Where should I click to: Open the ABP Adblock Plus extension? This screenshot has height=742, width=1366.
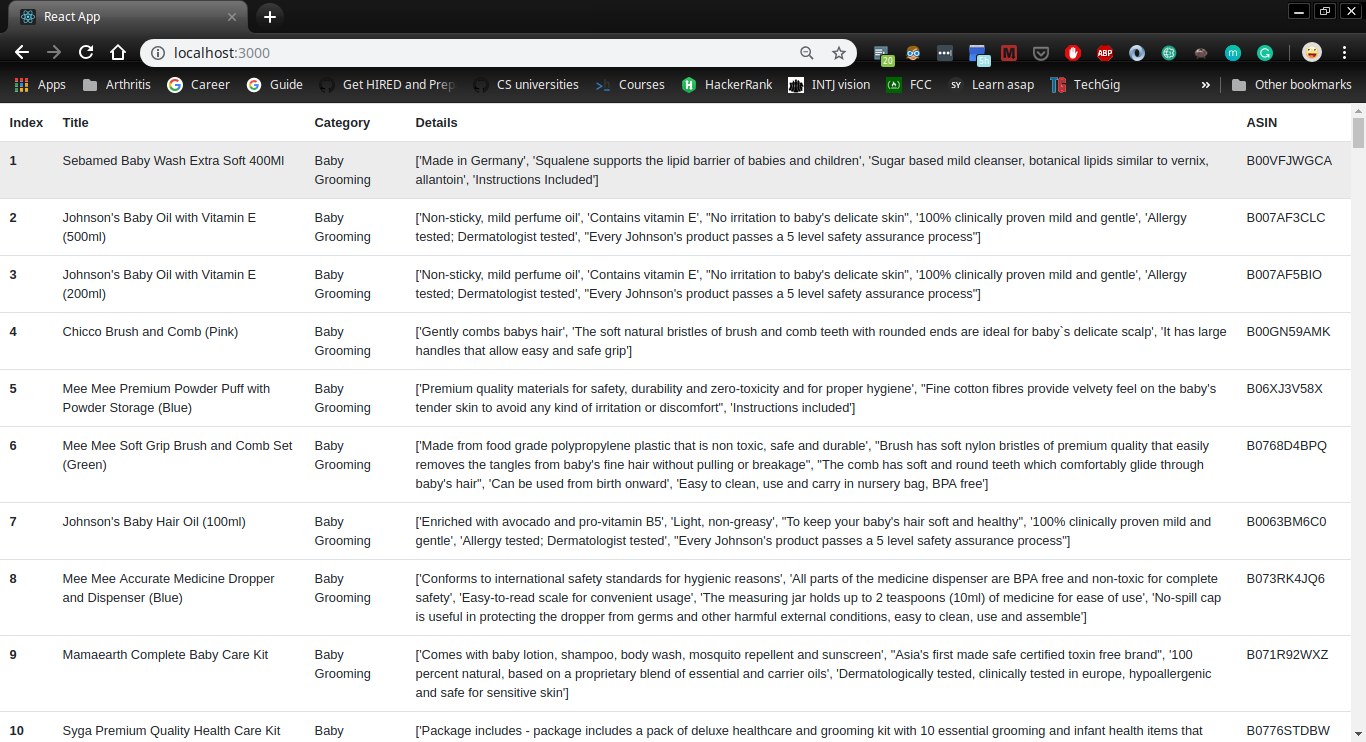(x=1105, y=53)
